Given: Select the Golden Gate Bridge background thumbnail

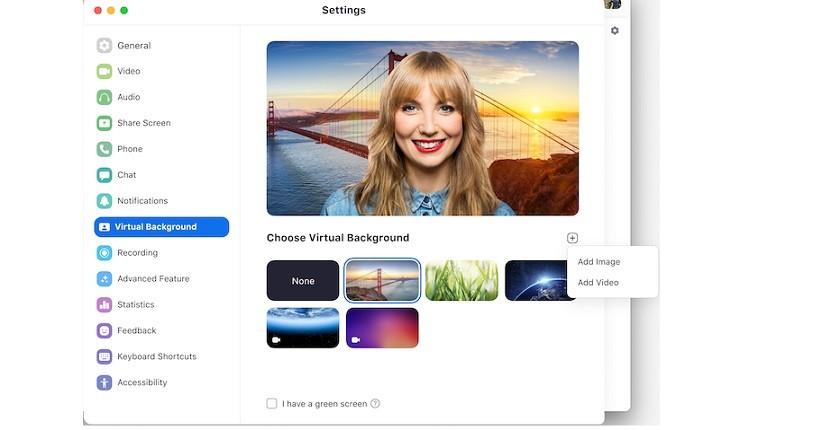Looking at the screenshot, I should [x=382, y=281].
